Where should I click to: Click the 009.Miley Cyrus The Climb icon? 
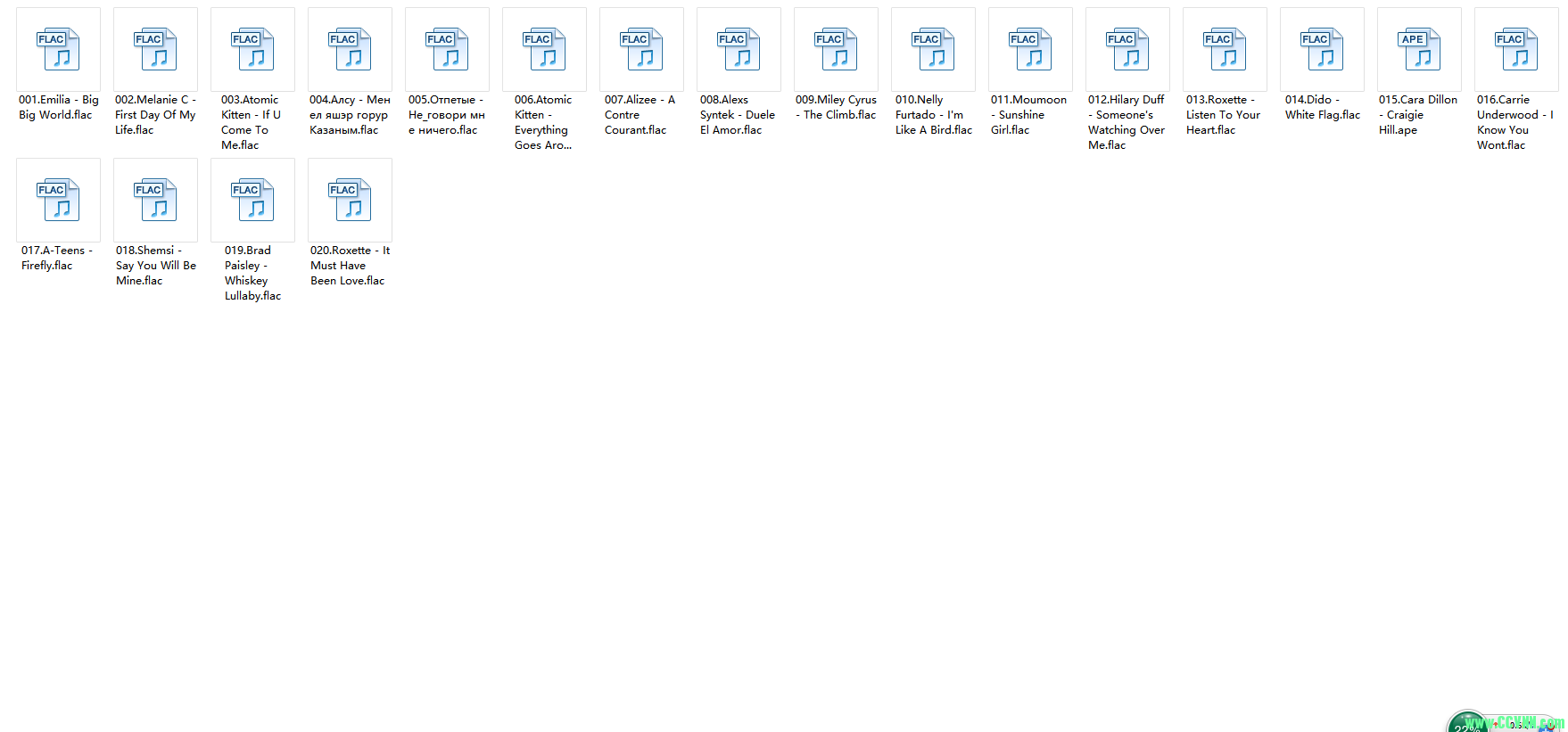tap(836, 49)
